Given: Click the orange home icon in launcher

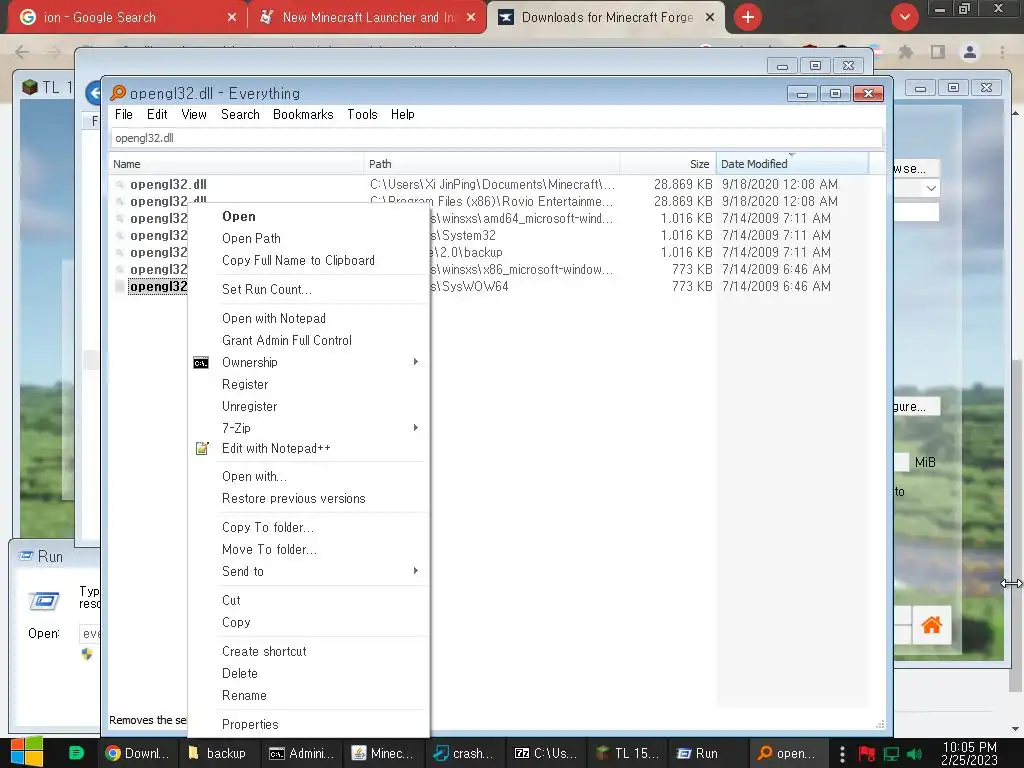Looking at the screenshot, I should click(932, 625).
